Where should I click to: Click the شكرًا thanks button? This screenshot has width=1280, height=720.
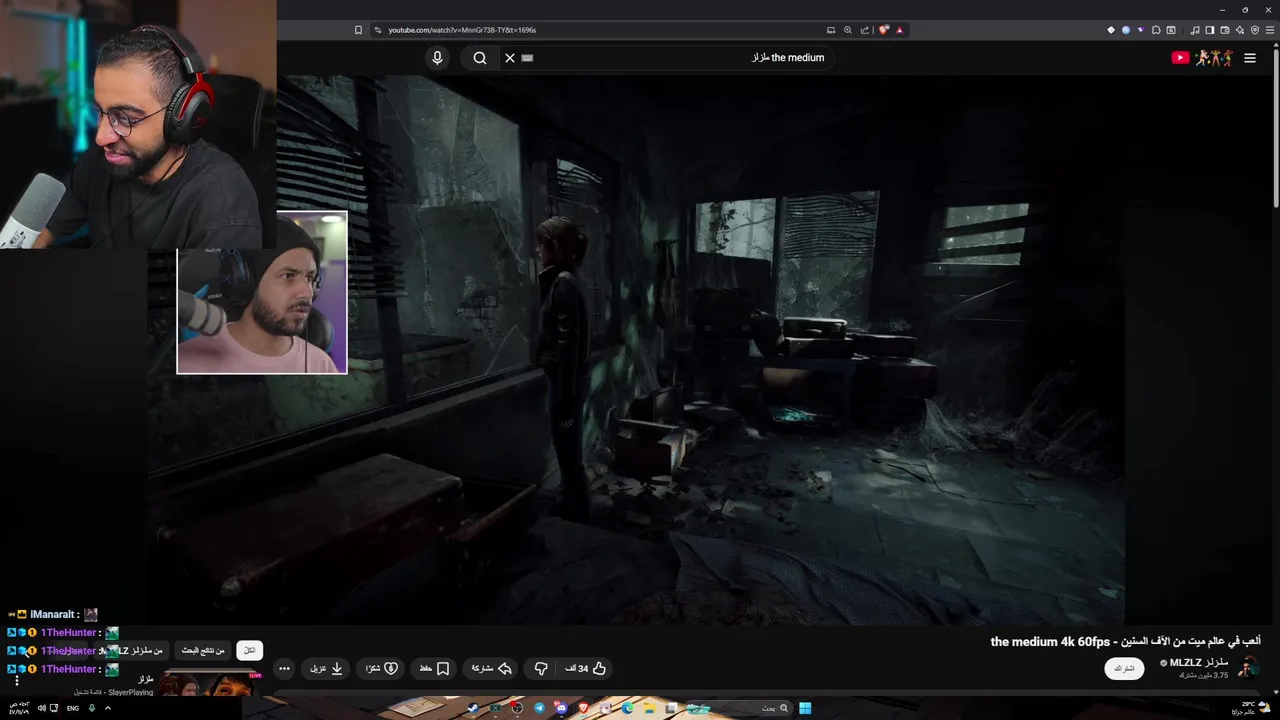tap(382, 669)
